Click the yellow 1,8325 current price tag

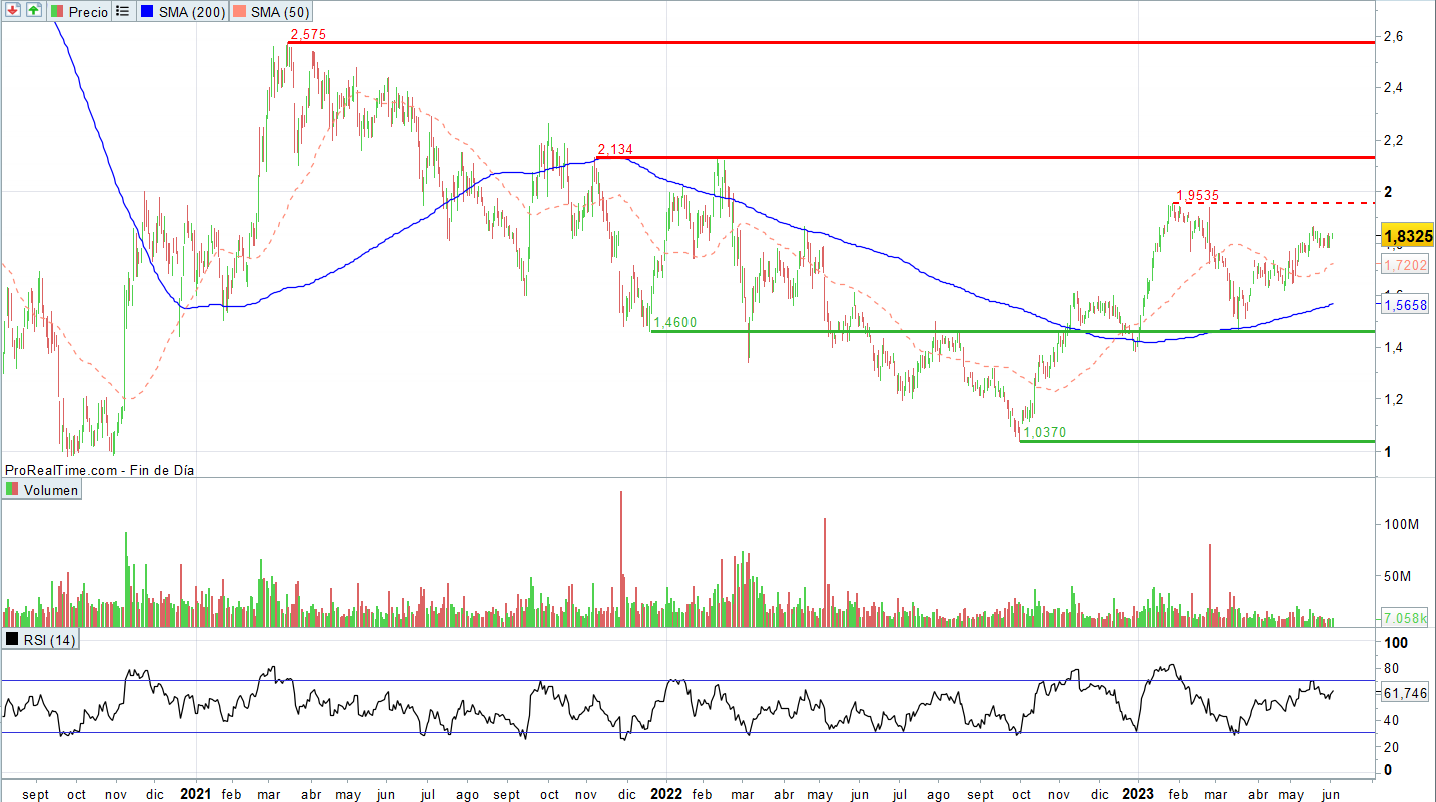coord(1407,237)
